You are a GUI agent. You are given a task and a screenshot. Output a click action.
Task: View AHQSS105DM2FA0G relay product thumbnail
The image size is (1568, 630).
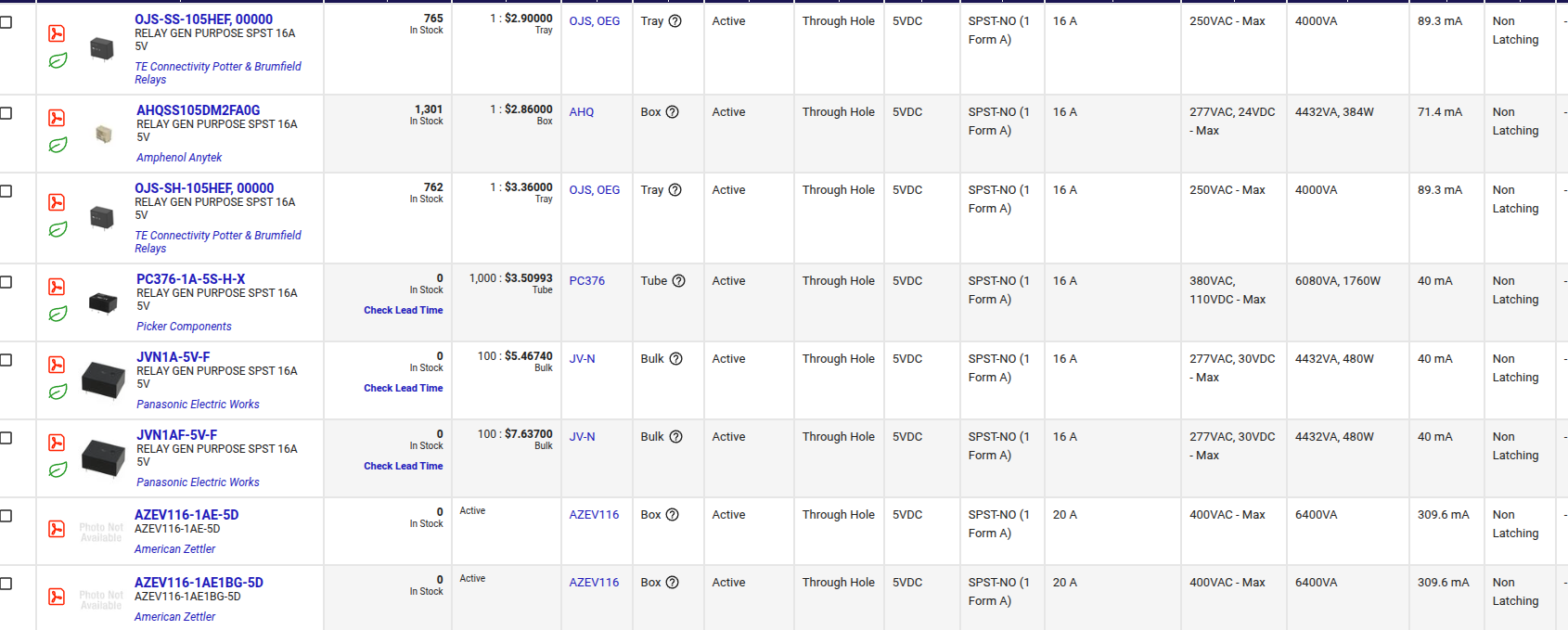pyautogui.click(x=103, y=135)
